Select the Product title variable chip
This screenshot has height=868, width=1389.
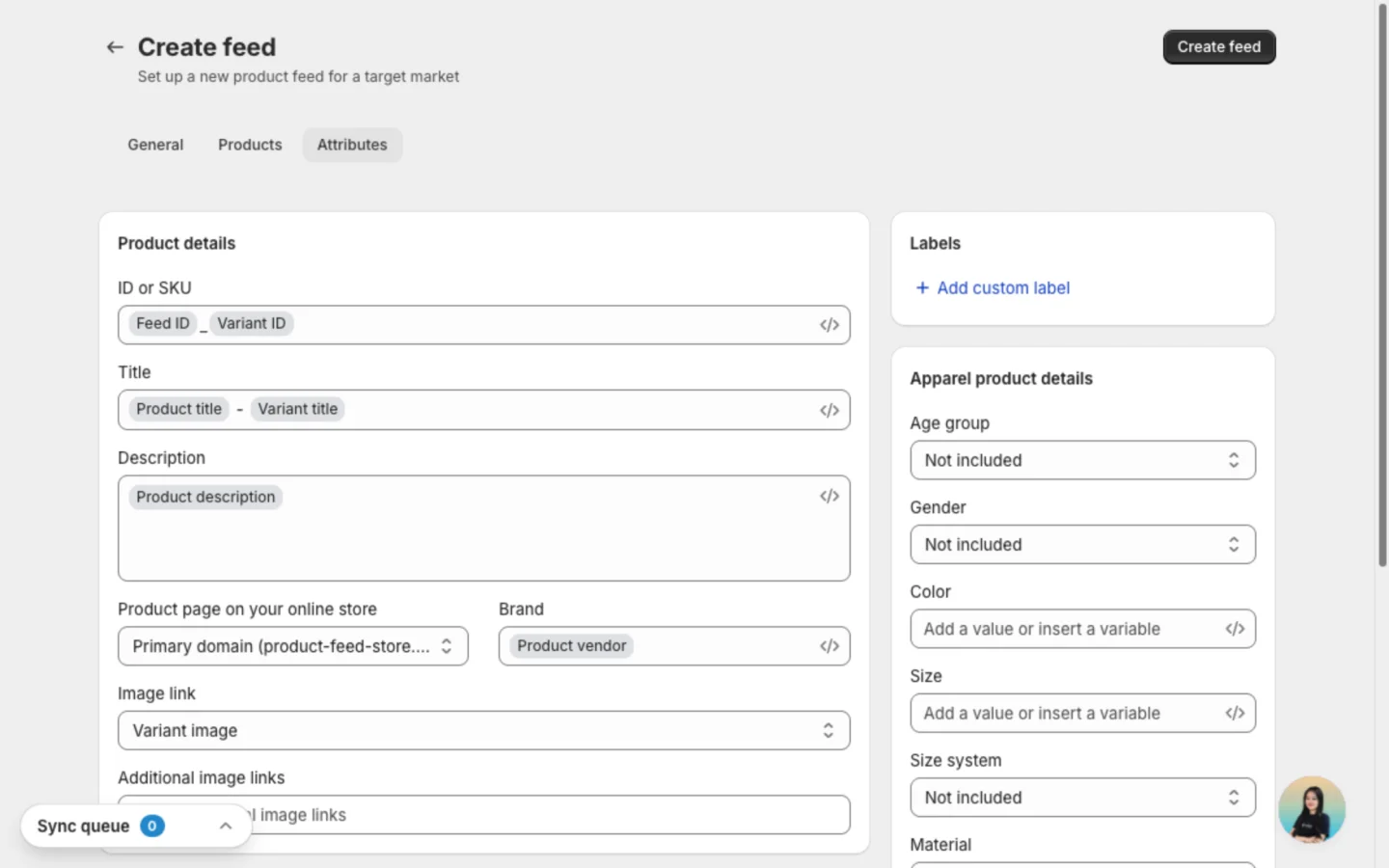[179, 409]
